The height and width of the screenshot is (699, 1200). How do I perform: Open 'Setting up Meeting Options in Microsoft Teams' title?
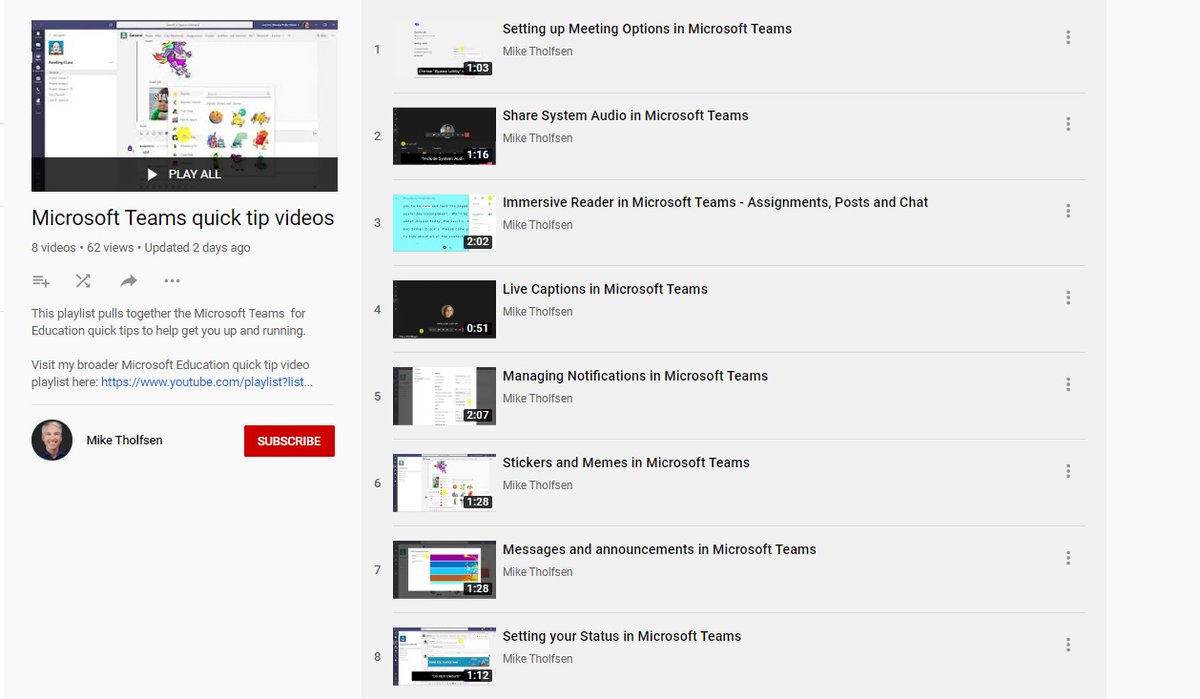pyautogui.click(x=647, y=29)
